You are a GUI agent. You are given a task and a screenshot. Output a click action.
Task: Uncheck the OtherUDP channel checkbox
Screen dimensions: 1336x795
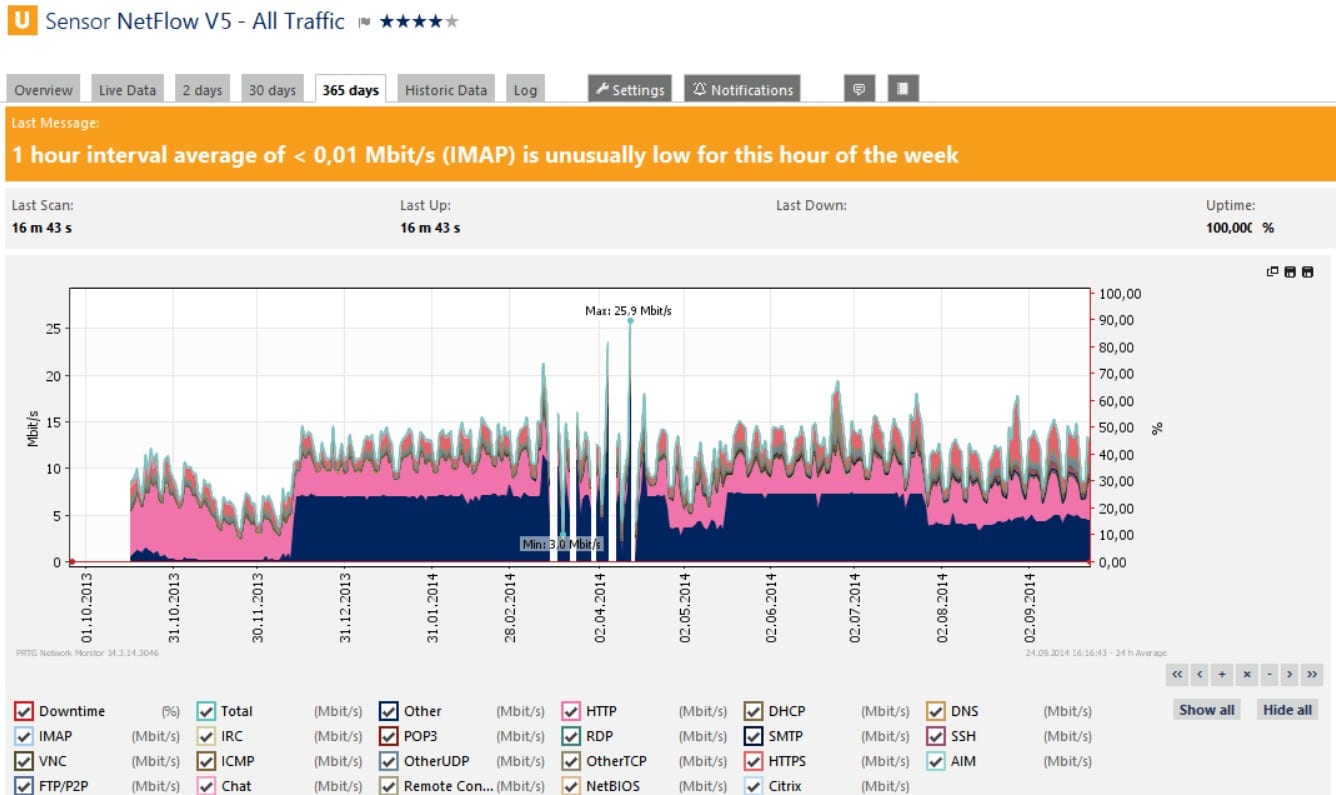tap(389, 761)
